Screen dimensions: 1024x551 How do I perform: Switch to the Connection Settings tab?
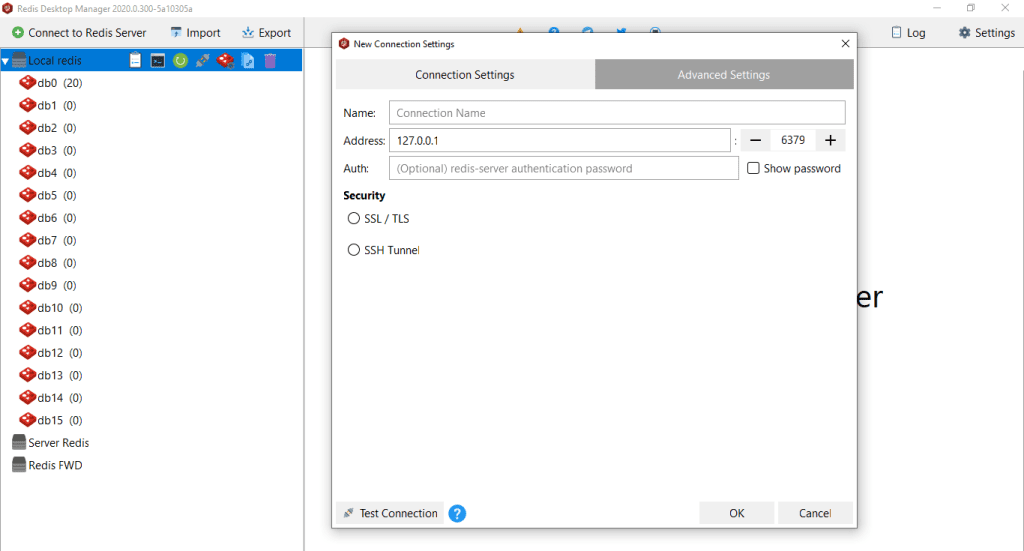pyautogui.click(x=465, y=74)
